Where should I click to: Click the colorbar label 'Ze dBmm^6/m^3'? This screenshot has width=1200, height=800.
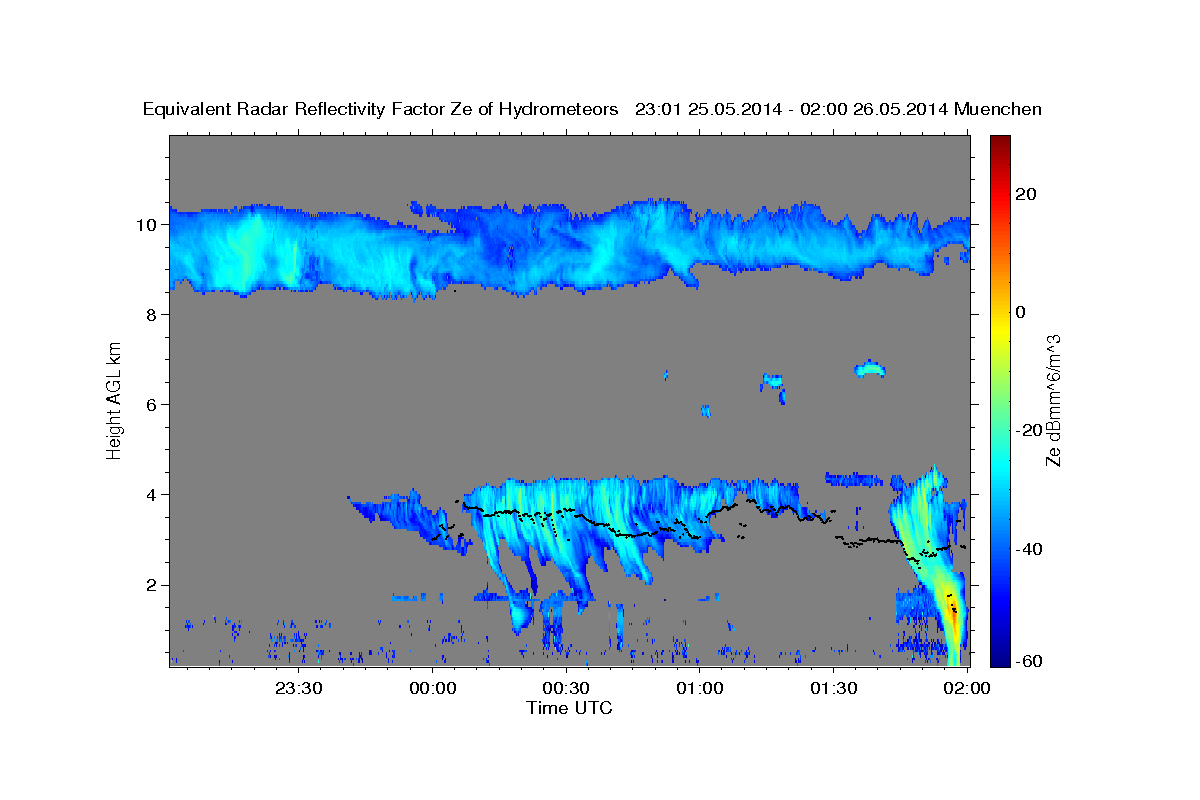pyautogui.click(x=1053, y=400)
